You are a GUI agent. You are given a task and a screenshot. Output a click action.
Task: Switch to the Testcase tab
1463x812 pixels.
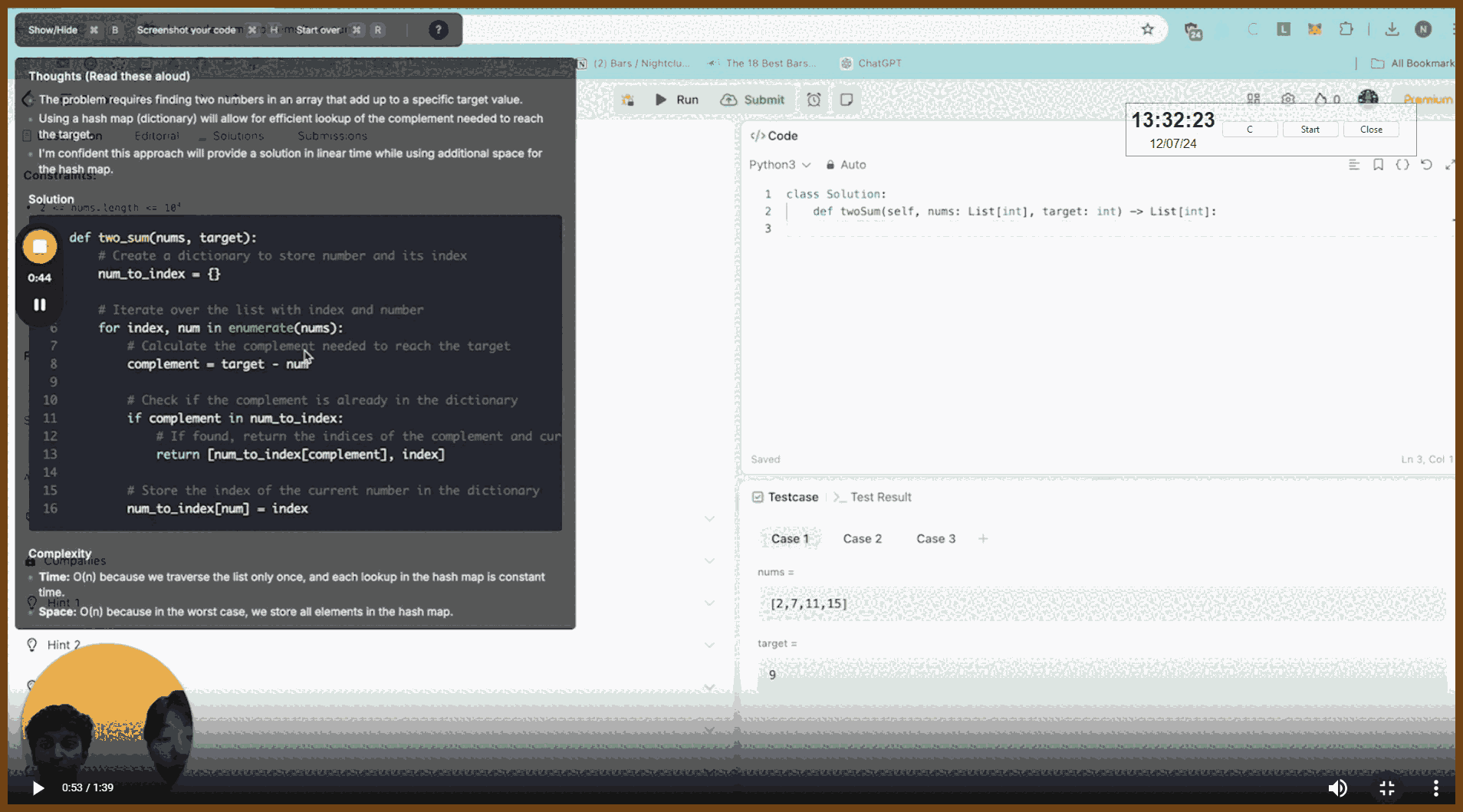(785, 497)
